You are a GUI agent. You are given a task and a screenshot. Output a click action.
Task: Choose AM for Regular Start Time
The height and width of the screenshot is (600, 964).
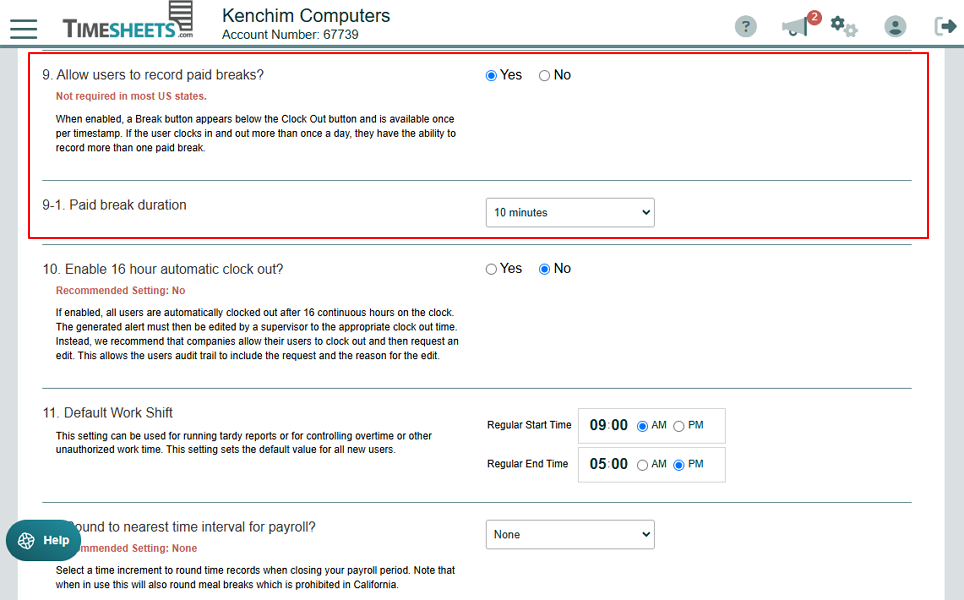tap(642, 426)
